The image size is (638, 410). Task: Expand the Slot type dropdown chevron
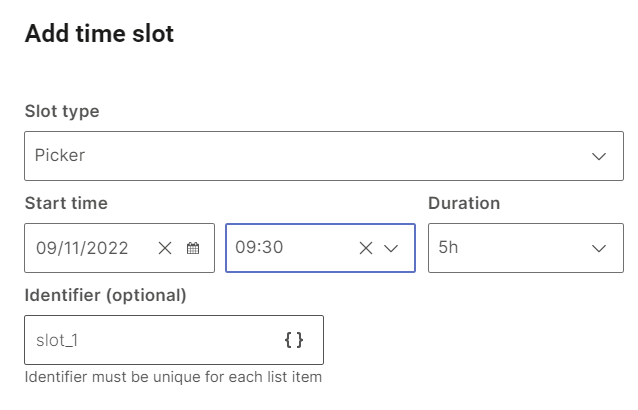click(x=599, y=156)
